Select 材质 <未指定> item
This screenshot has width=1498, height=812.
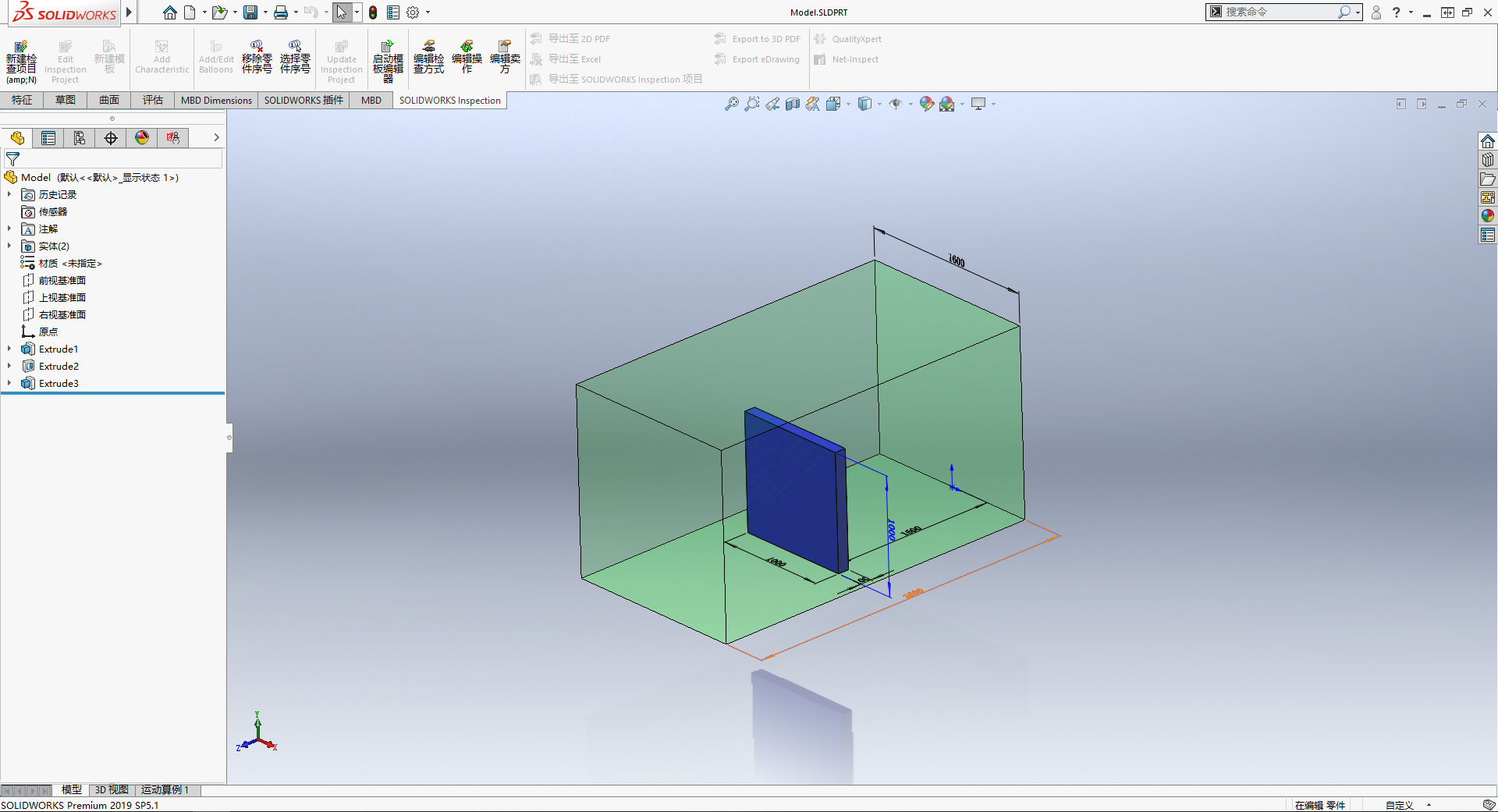point(70,263)
